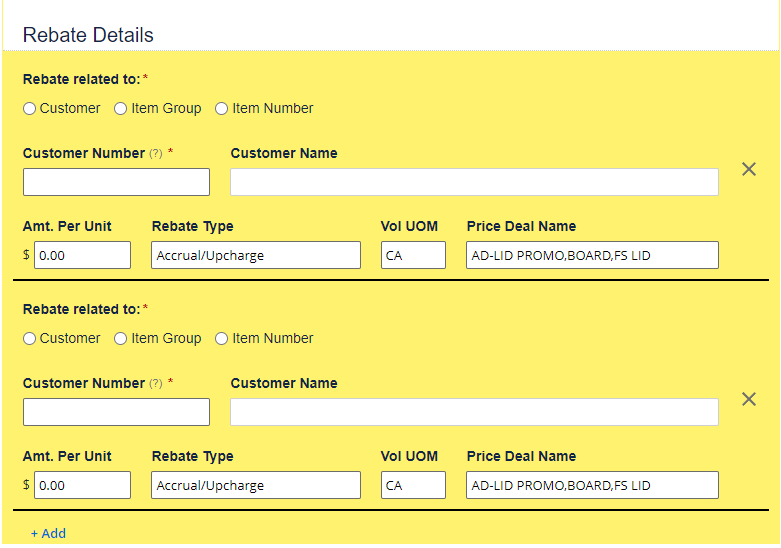Image resolution: width=781 pixels, height=548 pixels.
Task: Select Item Group radio in first rebate block
Action: point(121,109)
